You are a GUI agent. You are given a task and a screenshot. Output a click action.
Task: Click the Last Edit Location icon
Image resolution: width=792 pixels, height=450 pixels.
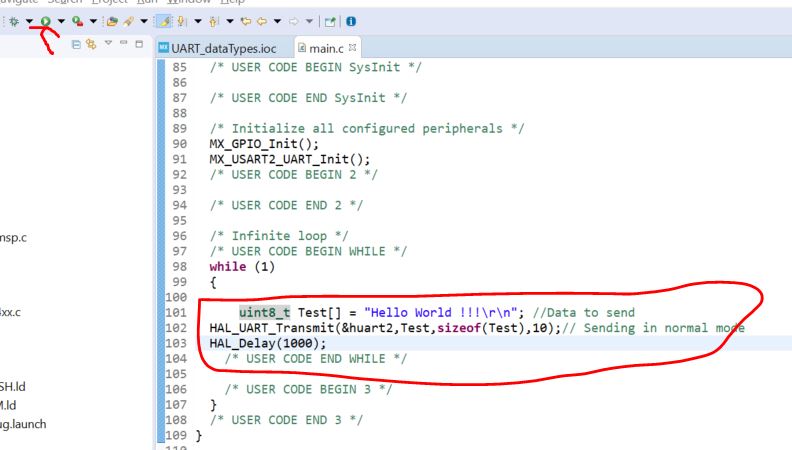click(246, 21)
